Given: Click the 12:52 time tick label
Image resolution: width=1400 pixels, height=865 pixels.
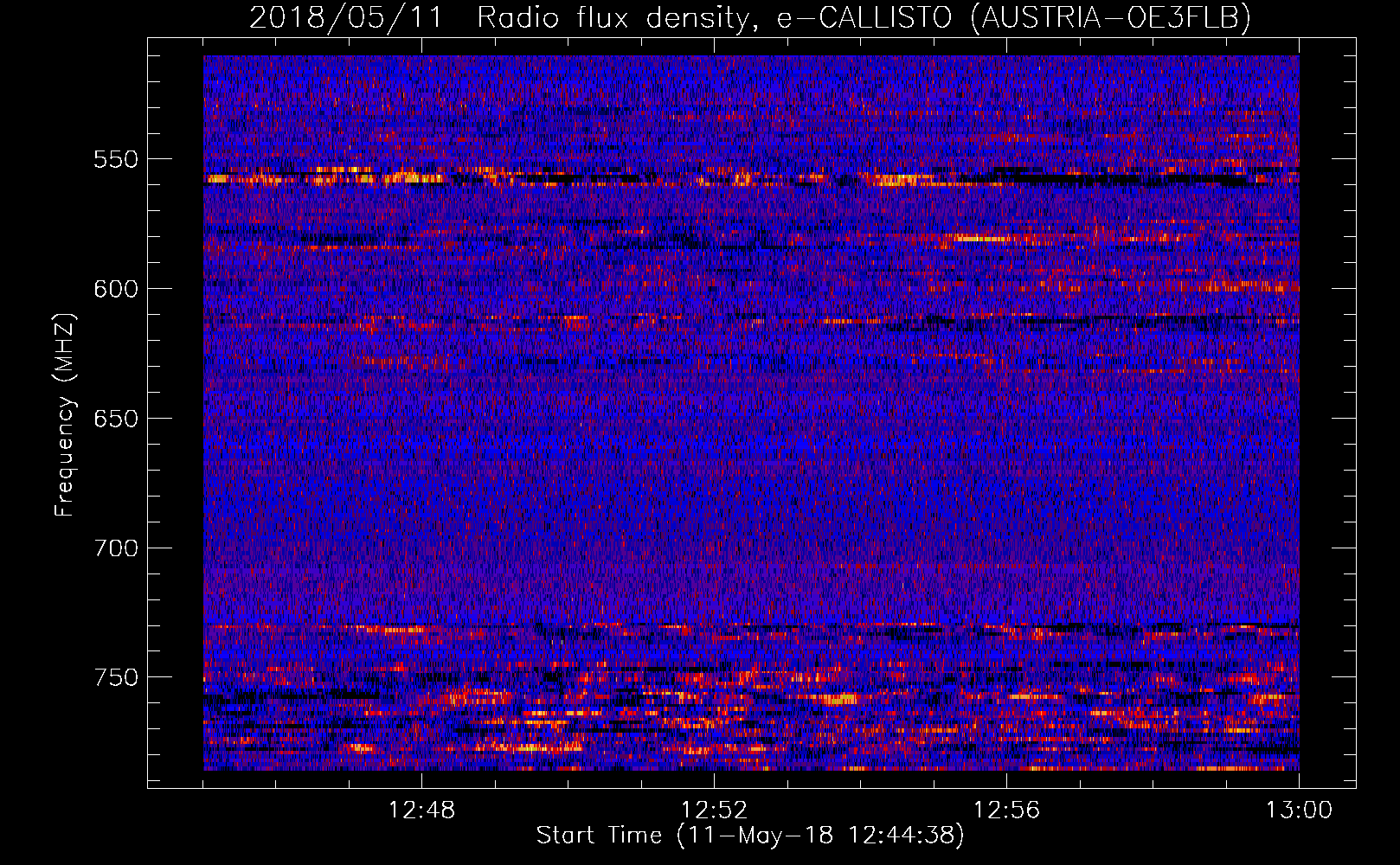Looking at the screenshot, I should pos(715,811).
